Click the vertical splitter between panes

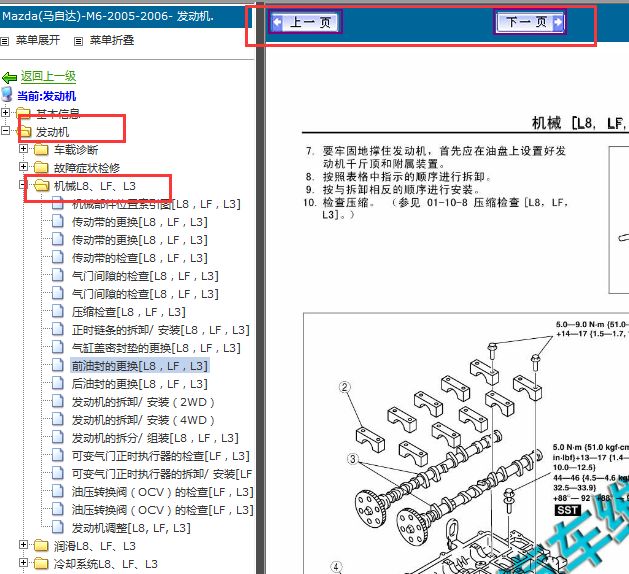coord(260,287)
